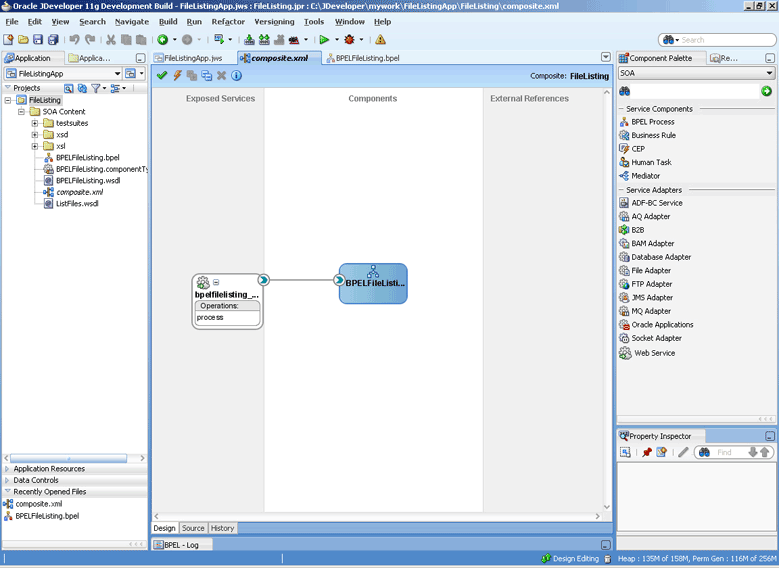This screenshot has width=779, height=568.
Task: Expand the Data Controls section
Action: tap(7, 480)
